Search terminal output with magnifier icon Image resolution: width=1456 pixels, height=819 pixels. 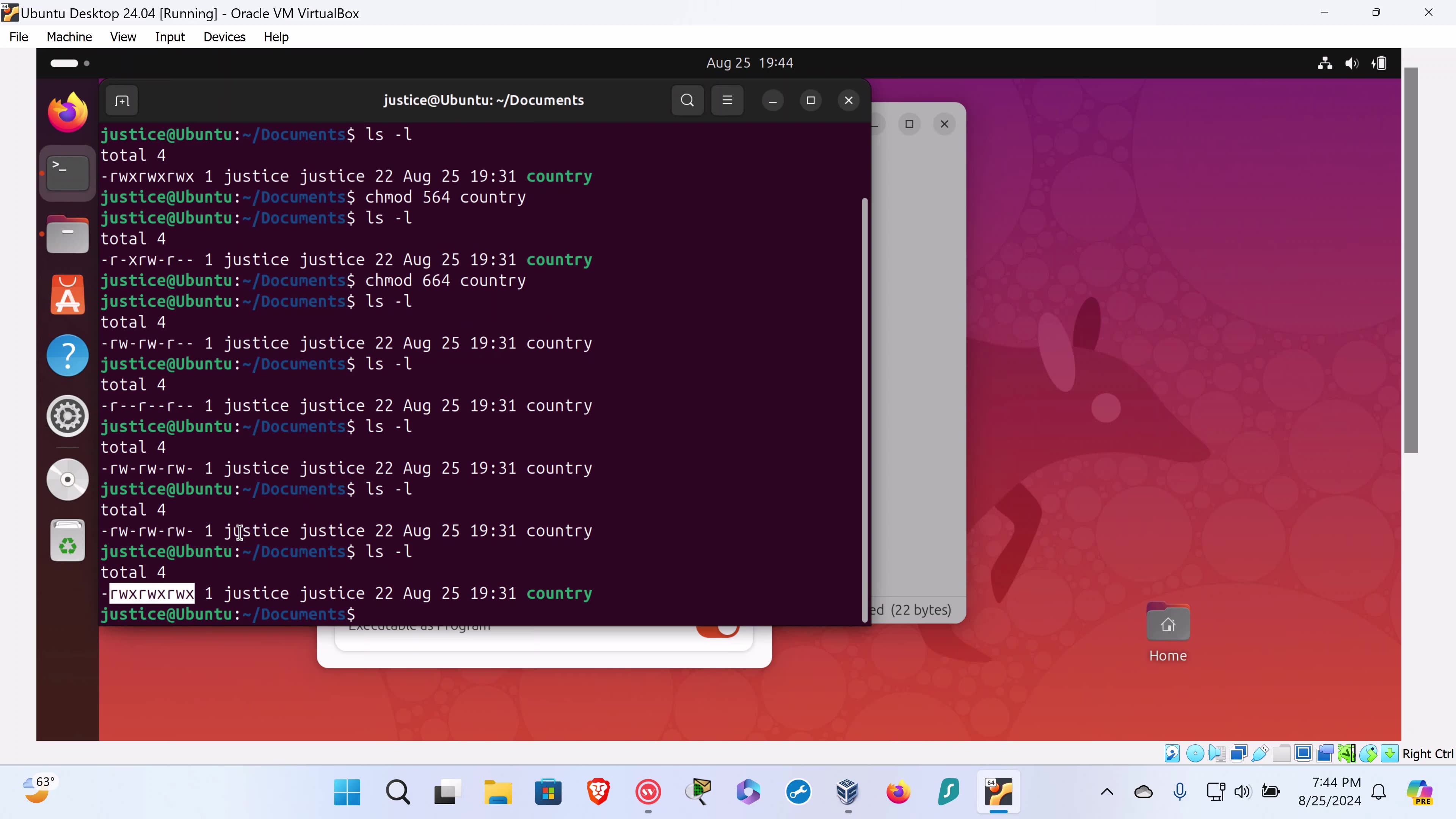(687, 100)
